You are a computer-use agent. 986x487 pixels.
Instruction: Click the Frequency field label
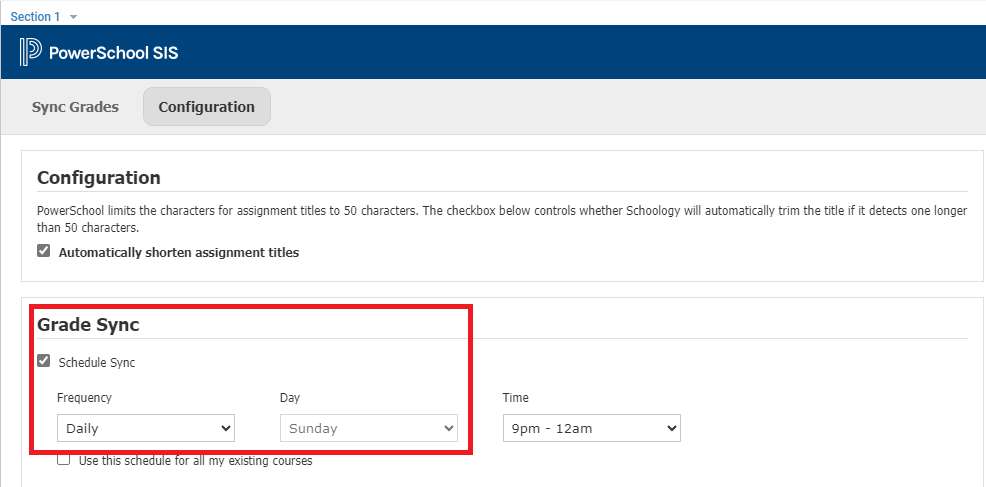[84, 398]
